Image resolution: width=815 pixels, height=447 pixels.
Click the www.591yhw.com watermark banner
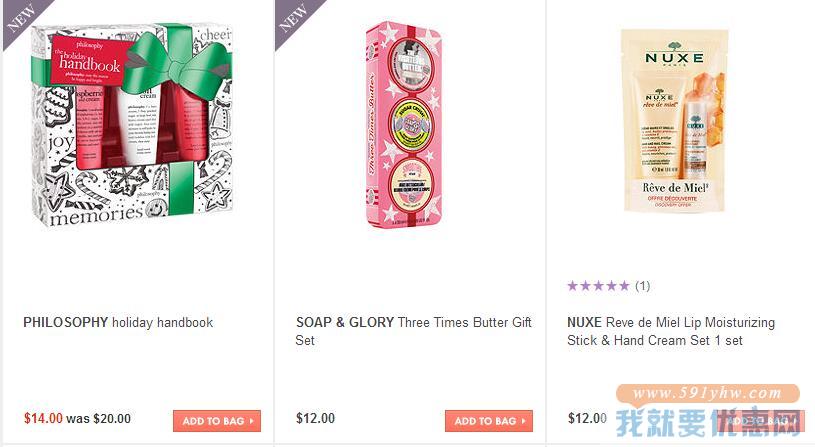point(708,393)
